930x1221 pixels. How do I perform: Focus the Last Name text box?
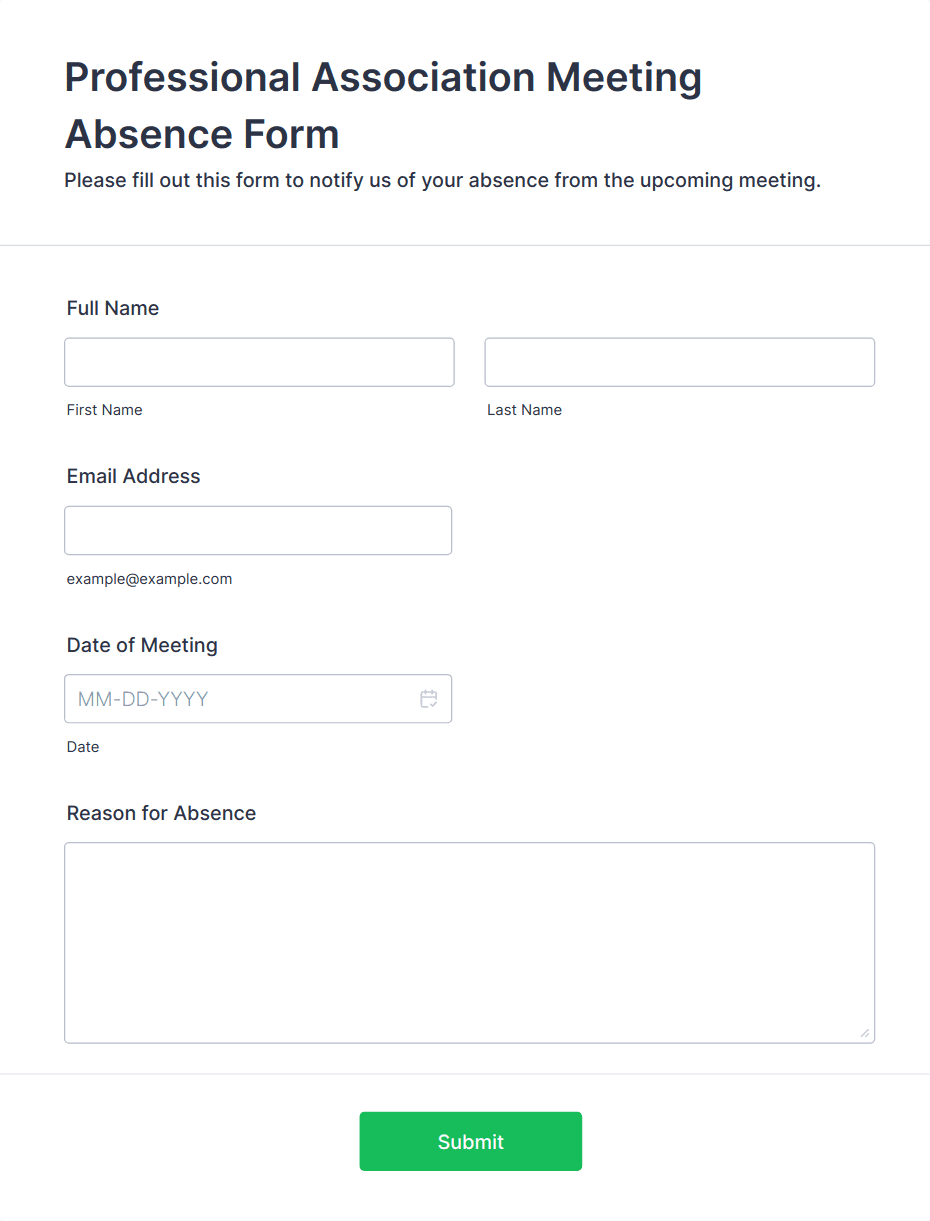coord(679,362)
